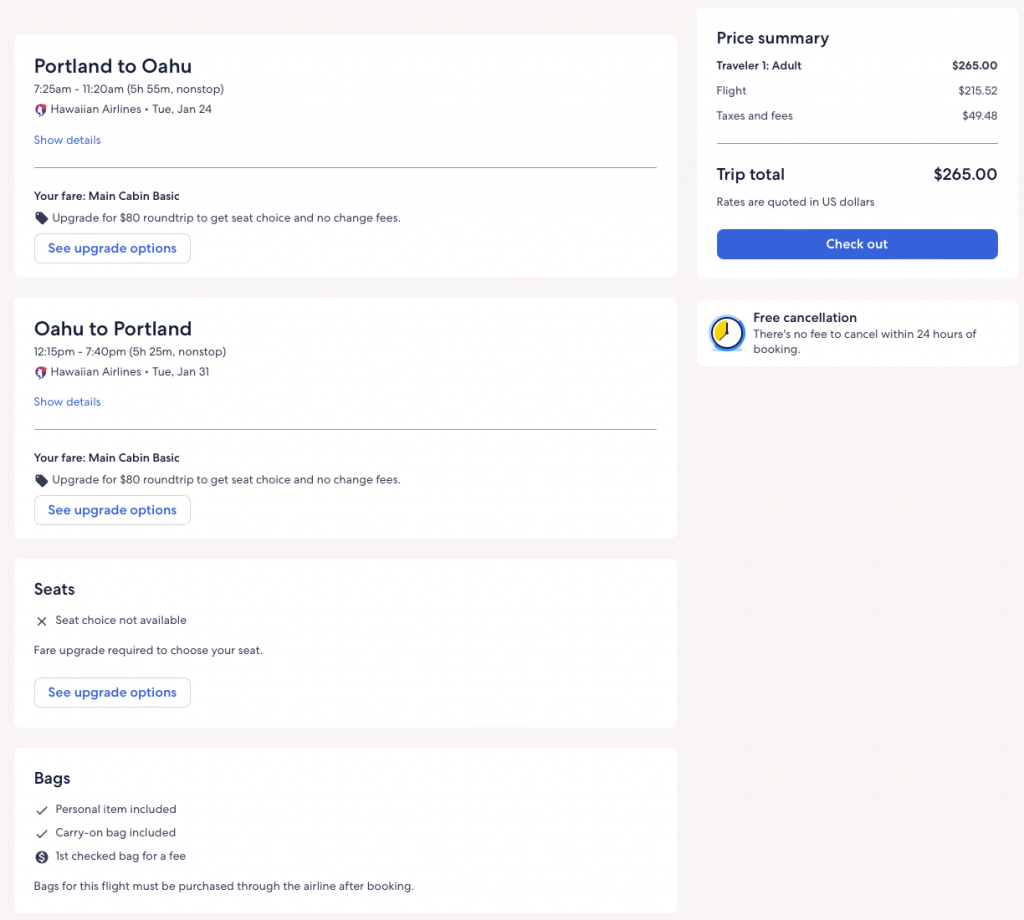Click the Free cancellation heading text
Screen dimensions: 1024x920
[804, 318]
